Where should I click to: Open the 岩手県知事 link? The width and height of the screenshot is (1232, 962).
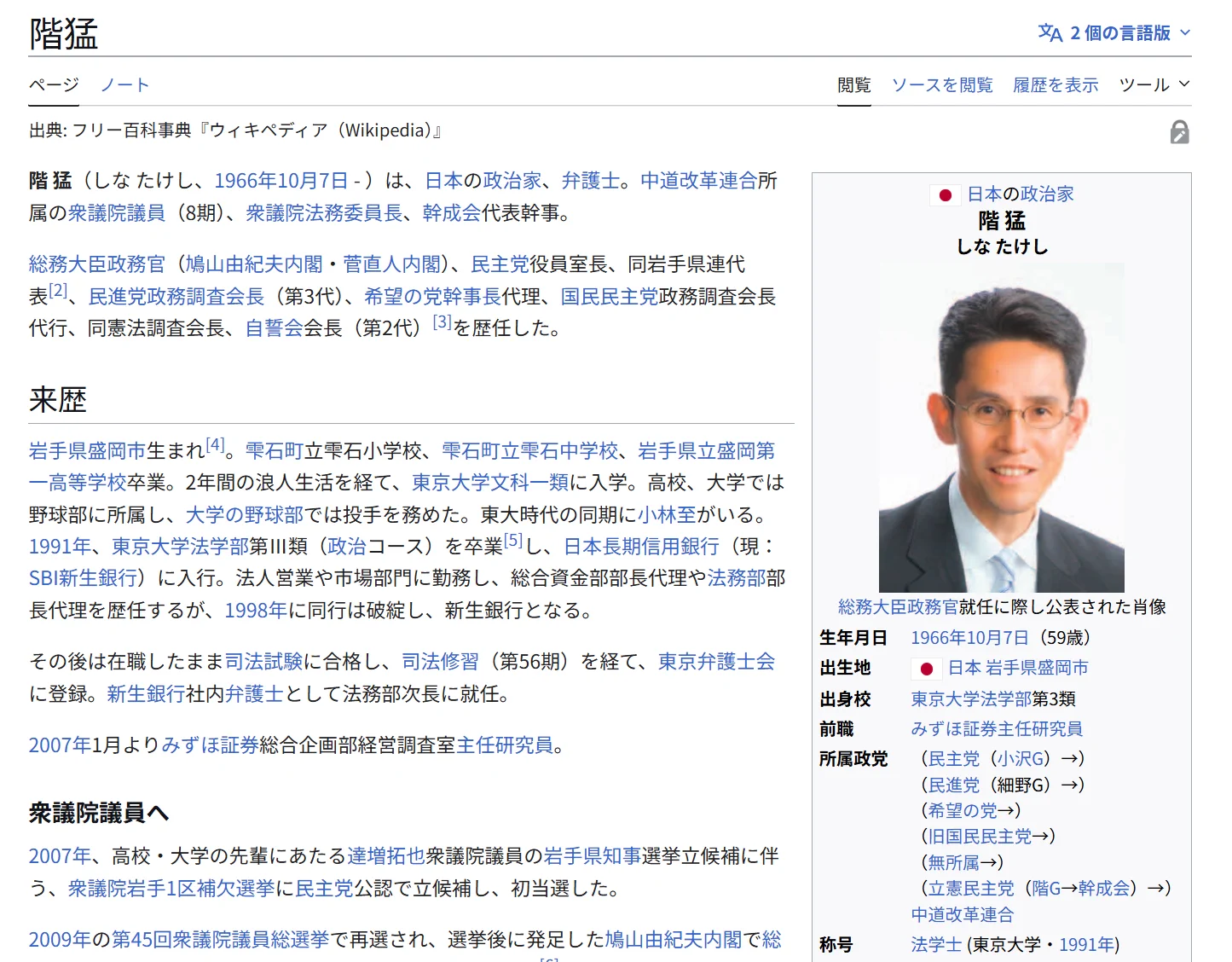[593, 855]
